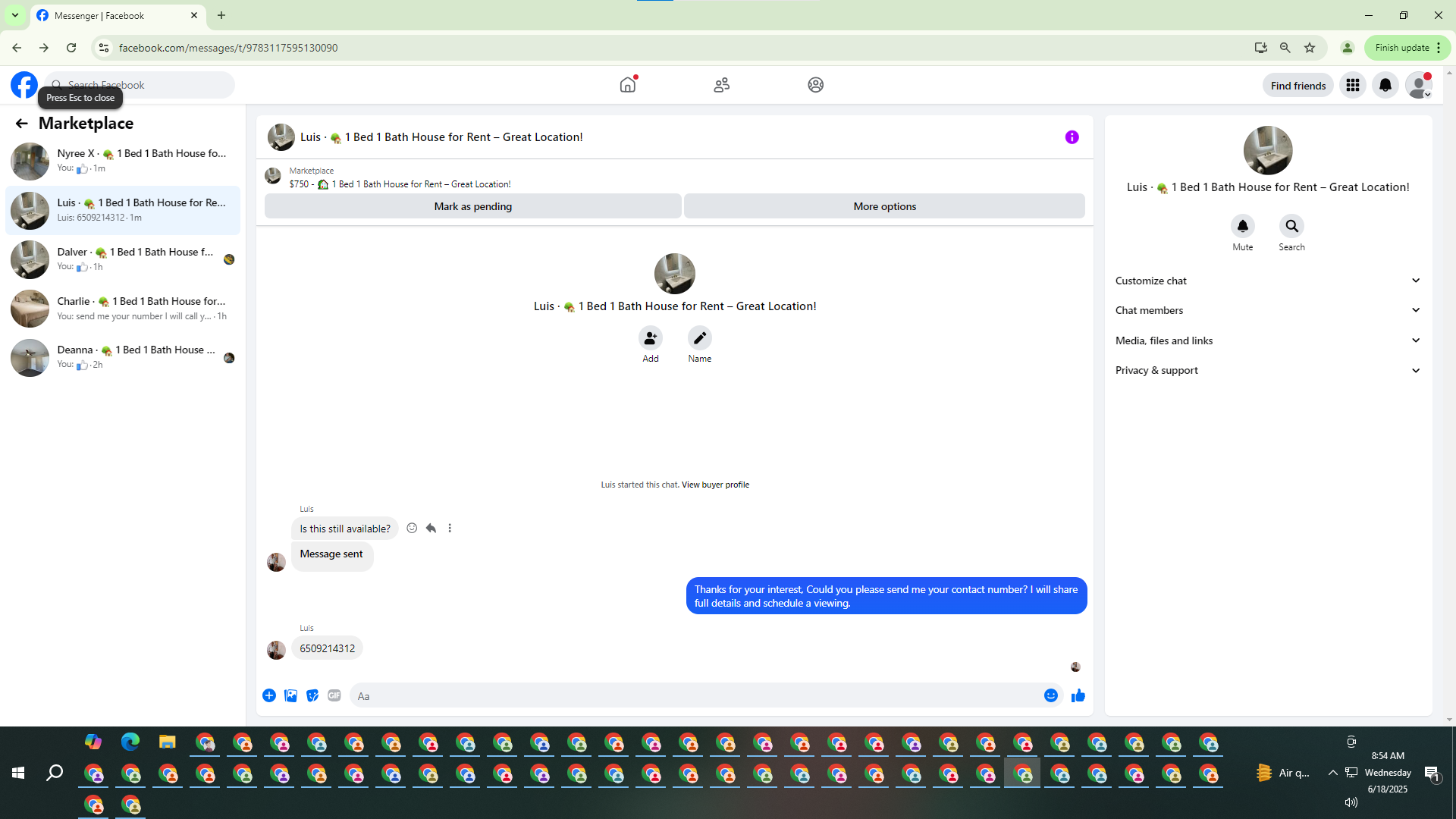The width and height of the screenshot is (1456, 819).
Task: Open the account profile menu
Action: (1418, 86)
